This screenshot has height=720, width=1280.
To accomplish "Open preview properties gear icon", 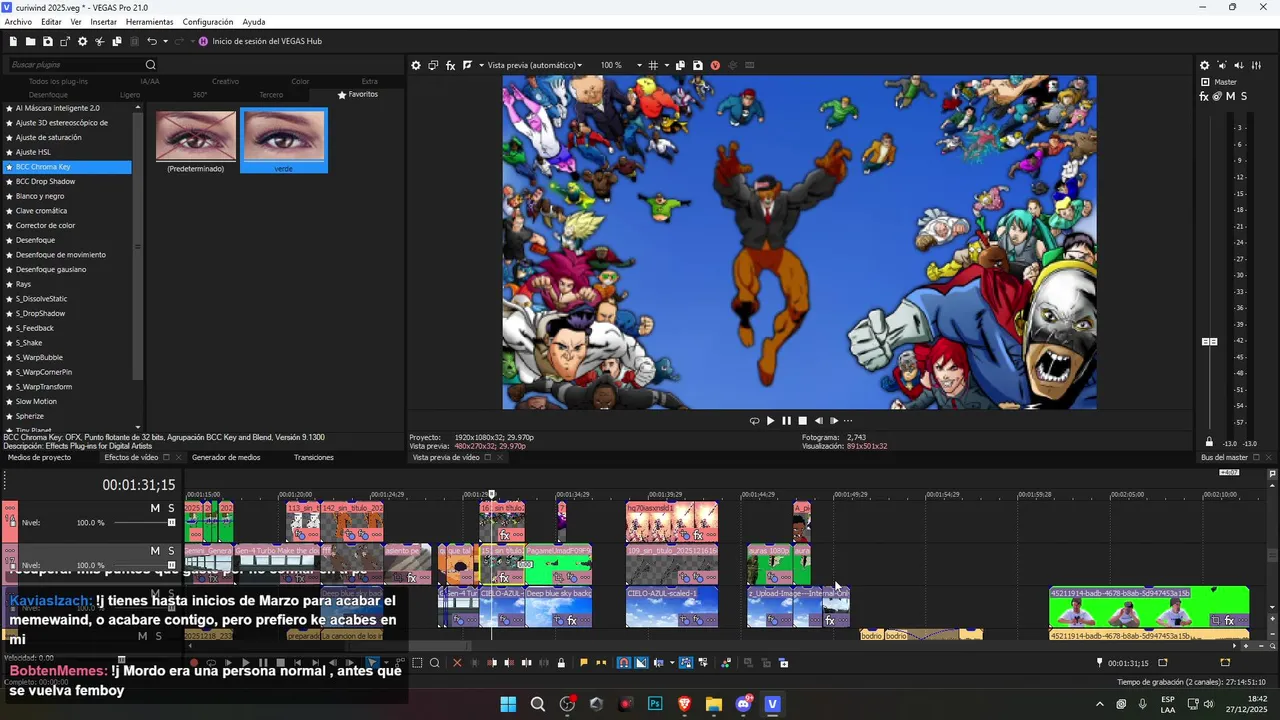I will [x=416, y=65].
